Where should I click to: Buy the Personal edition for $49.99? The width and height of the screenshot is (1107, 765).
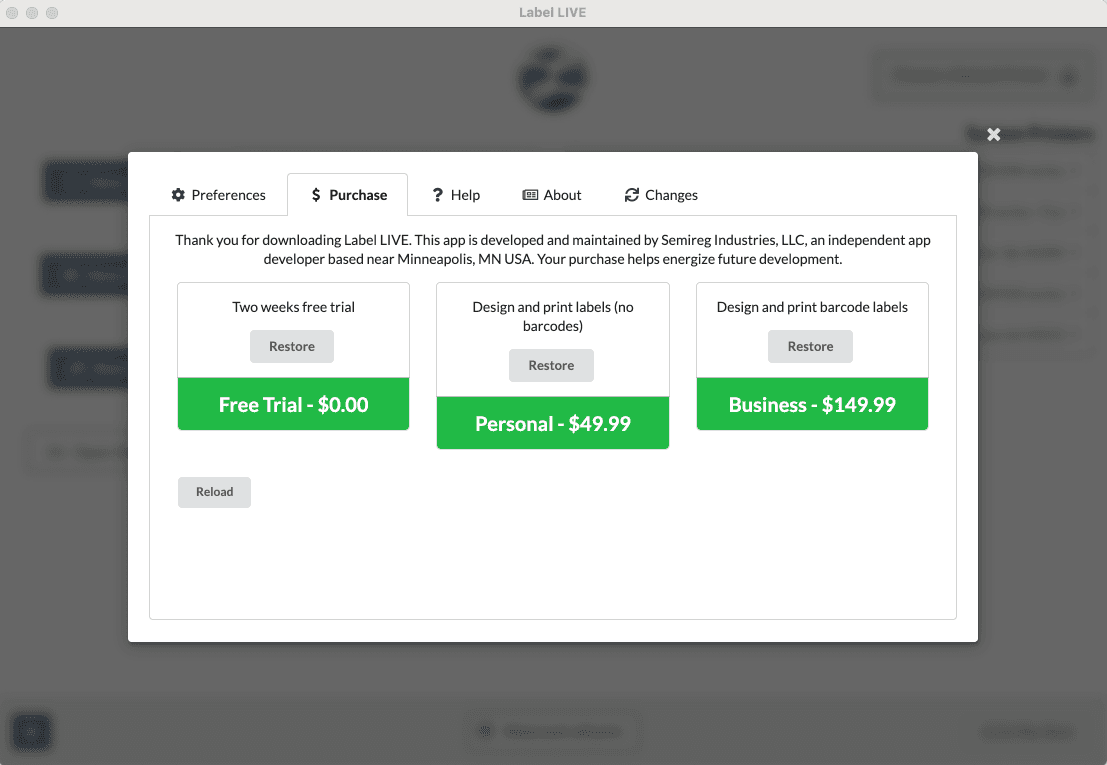click(553, 423)
